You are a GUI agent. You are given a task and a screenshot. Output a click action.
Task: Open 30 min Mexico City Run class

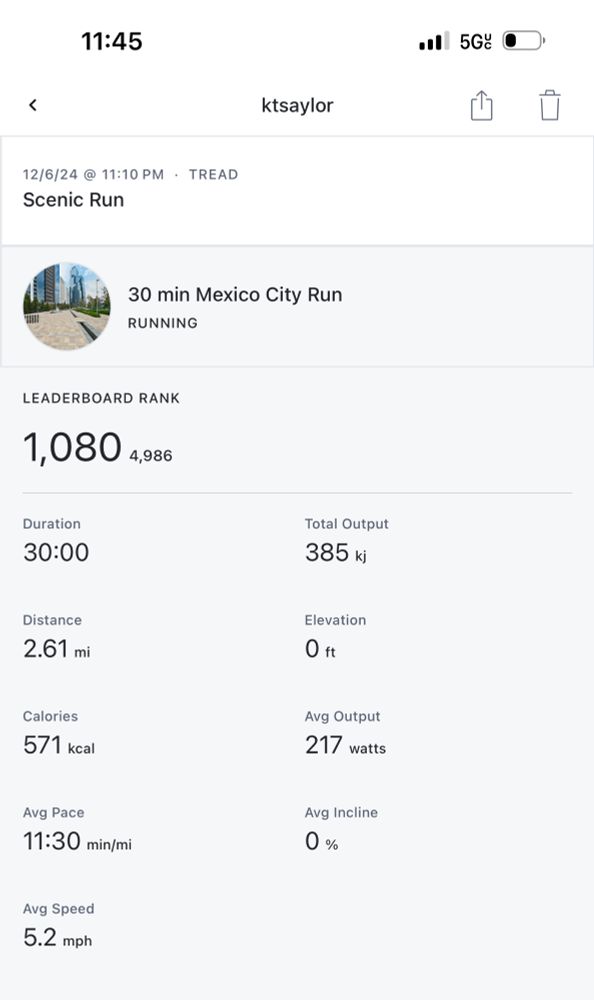(235, 295)
